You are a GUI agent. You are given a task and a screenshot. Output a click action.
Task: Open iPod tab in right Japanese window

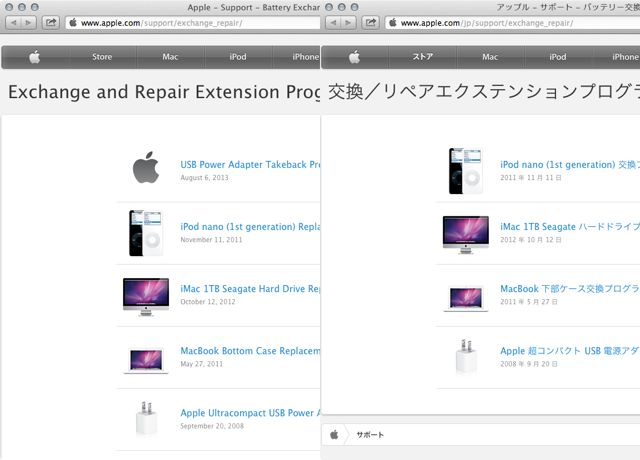558,57
